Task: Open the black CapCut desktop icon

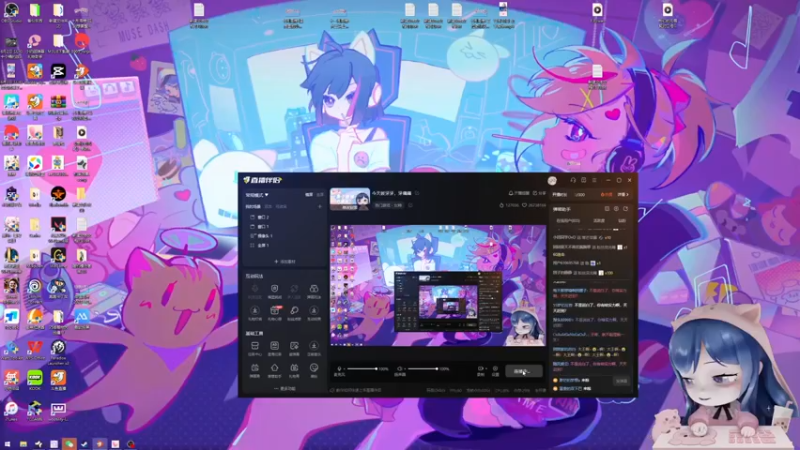Action: [x=58, y=71]
